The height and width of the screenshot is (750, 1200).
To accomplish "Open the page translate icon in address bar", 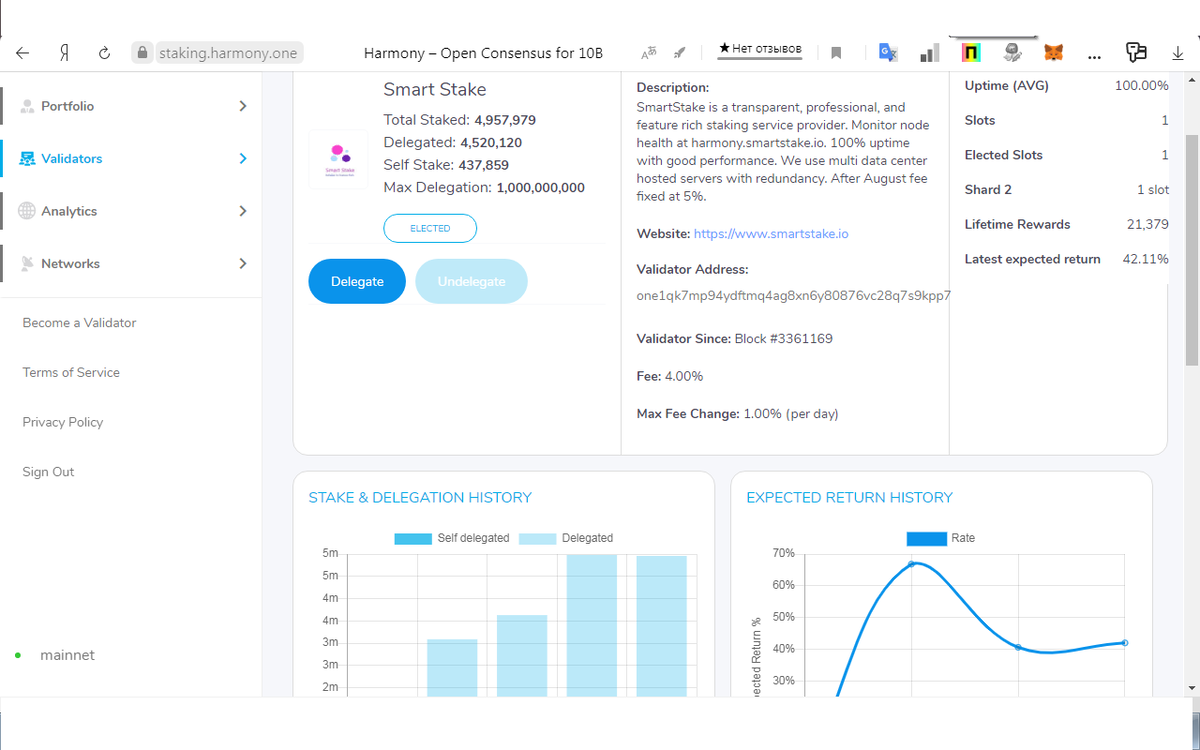I will (x=649, y=52).
